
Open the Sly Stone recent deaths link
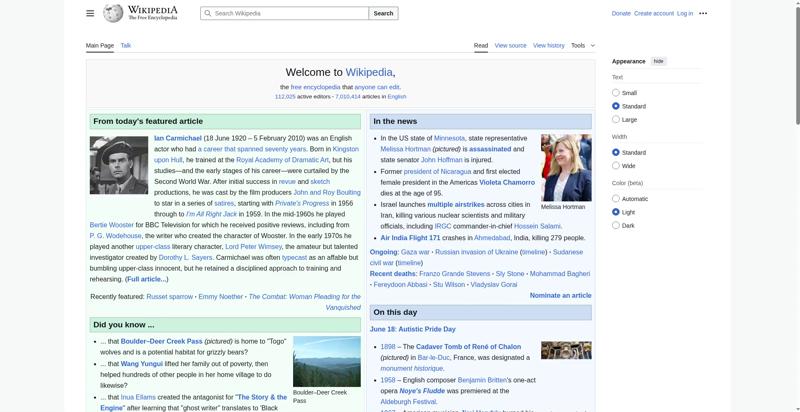click(x=510, y=274)
